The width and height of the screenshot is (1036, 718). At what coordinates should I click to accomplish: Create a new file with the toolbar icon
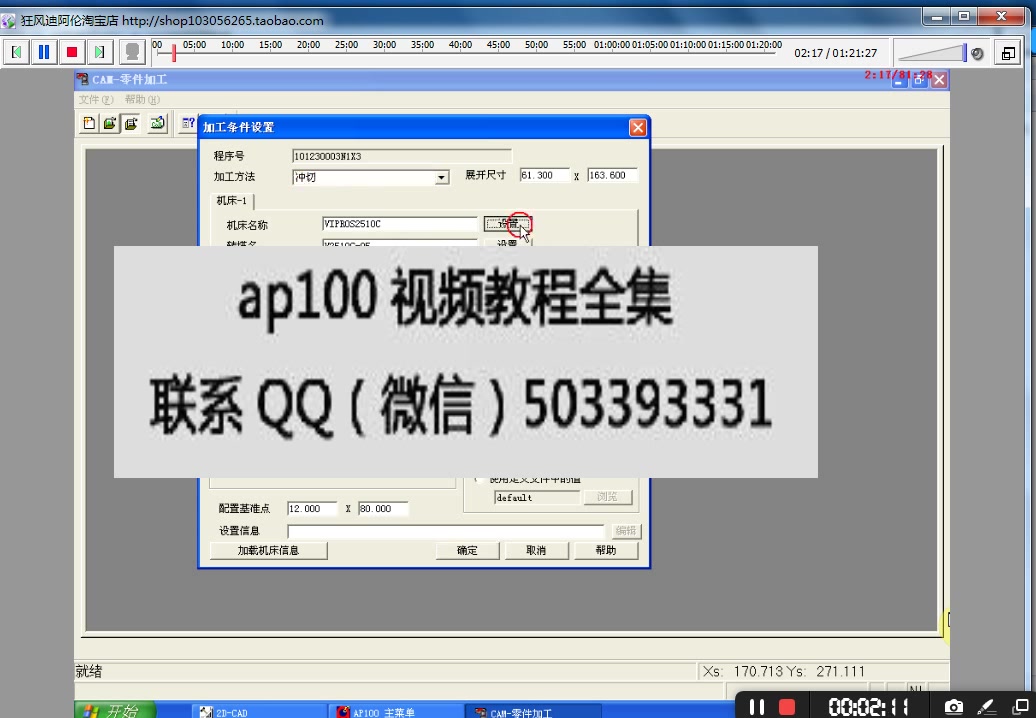[x=88, y=122]
